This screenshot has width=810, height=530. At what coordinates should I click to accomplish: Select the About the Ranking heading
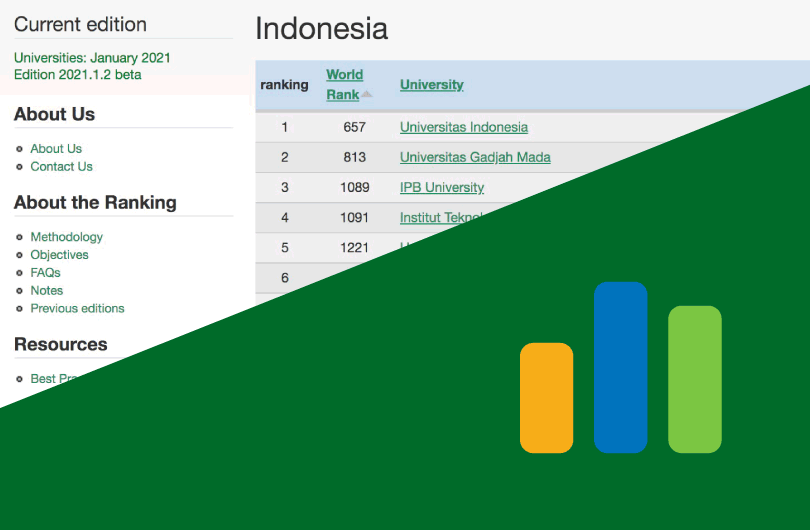click(95, 202)
